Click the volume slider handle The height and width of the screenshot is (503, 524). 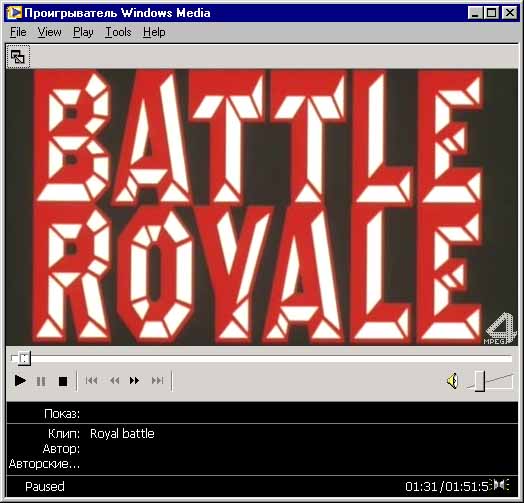[x=480, y=381]
